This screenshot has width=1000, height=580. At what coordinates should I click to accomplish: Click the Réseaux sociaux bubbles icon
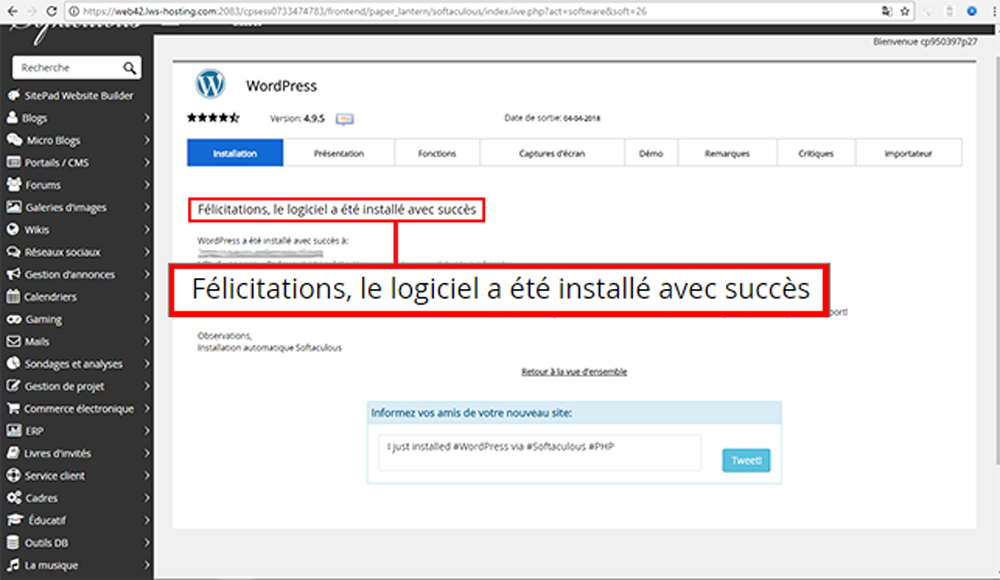13,251
